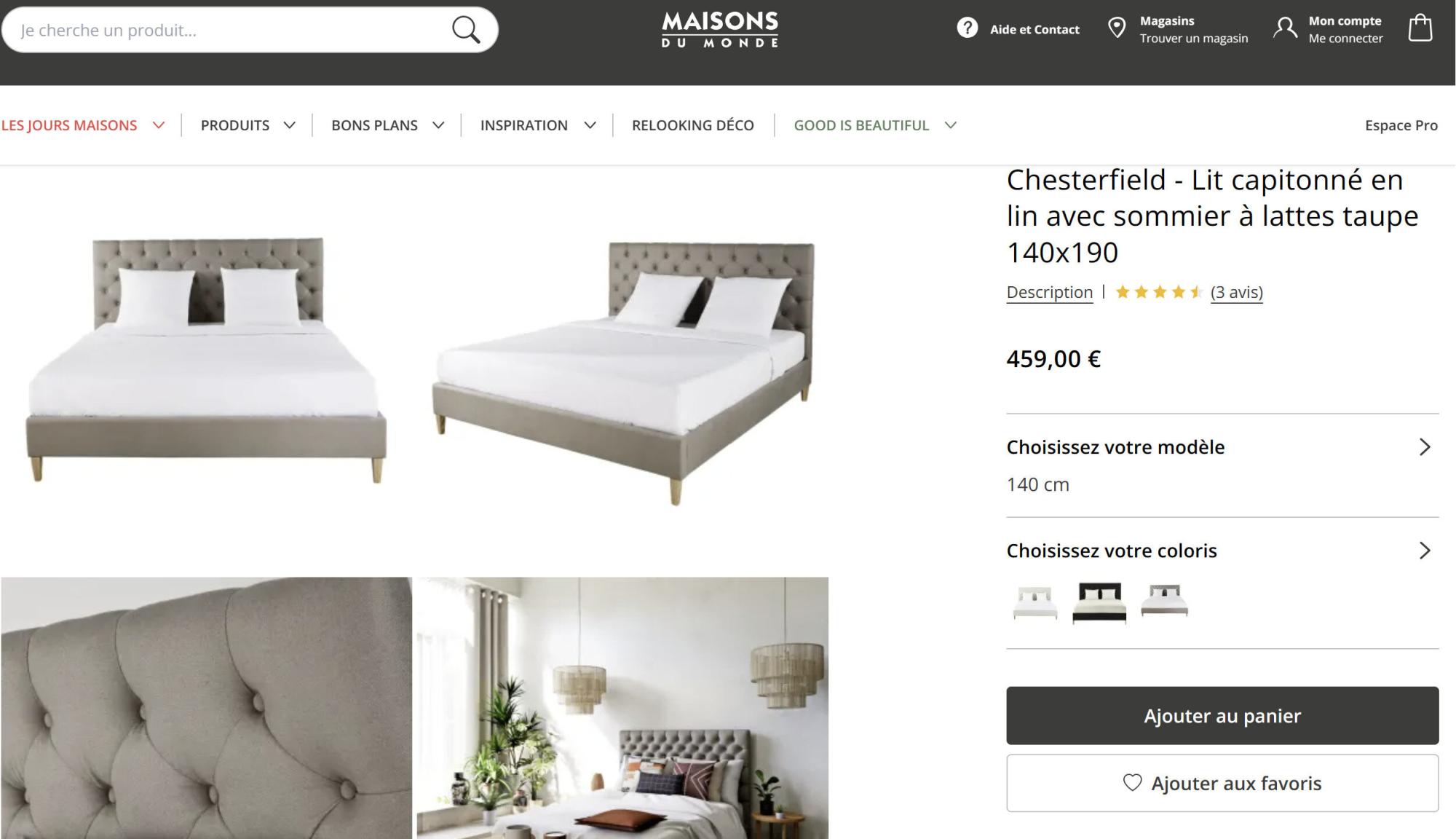Click the Aide et Contact question icon

(967, 28)
